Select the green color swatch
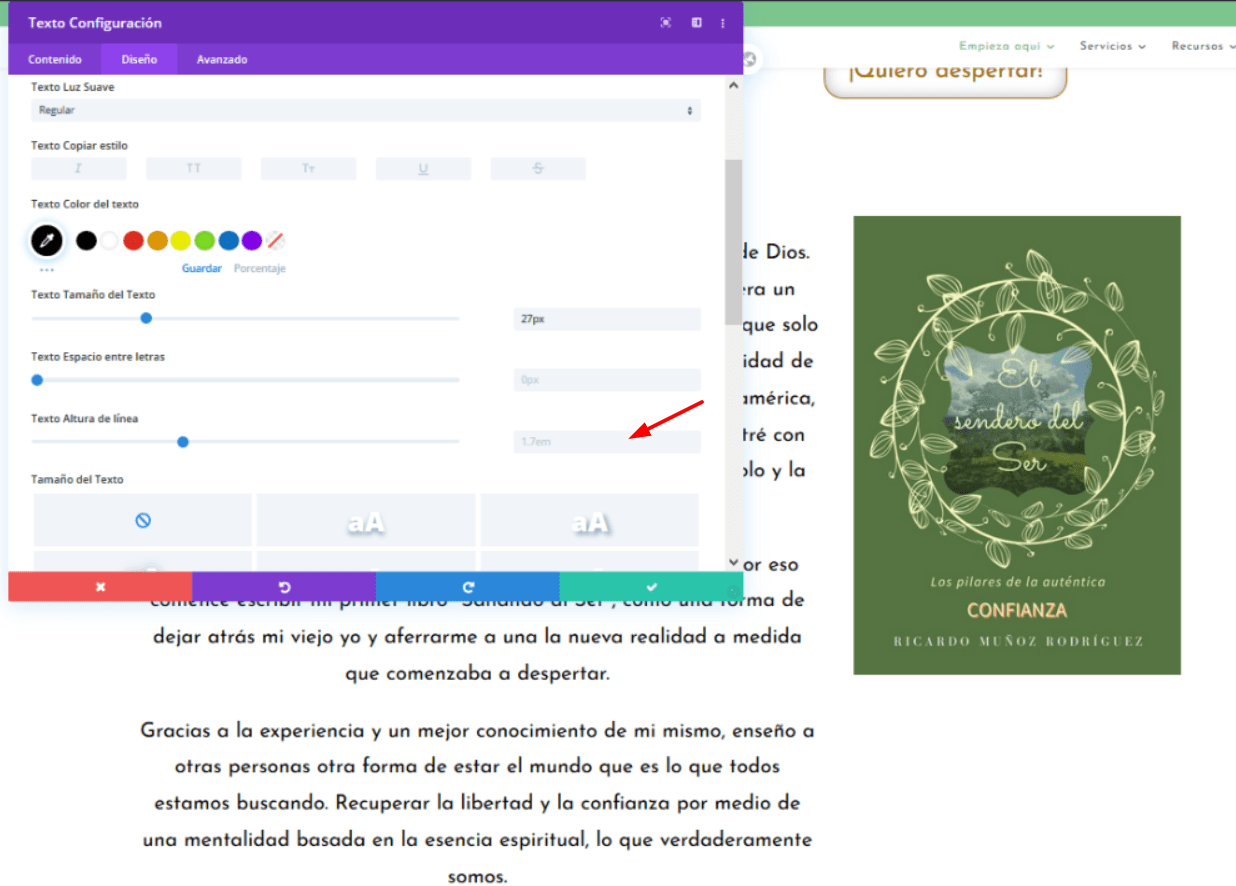Viewport: 1236px width, 886px height. point(204,240)
